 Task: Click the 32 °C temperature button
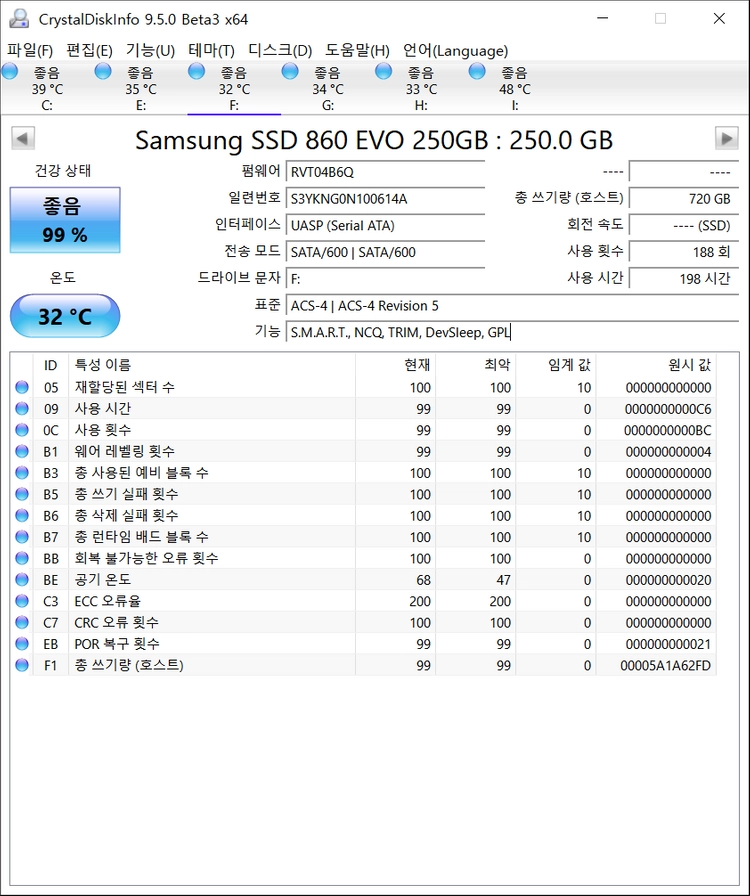click(x=65, y=316)
